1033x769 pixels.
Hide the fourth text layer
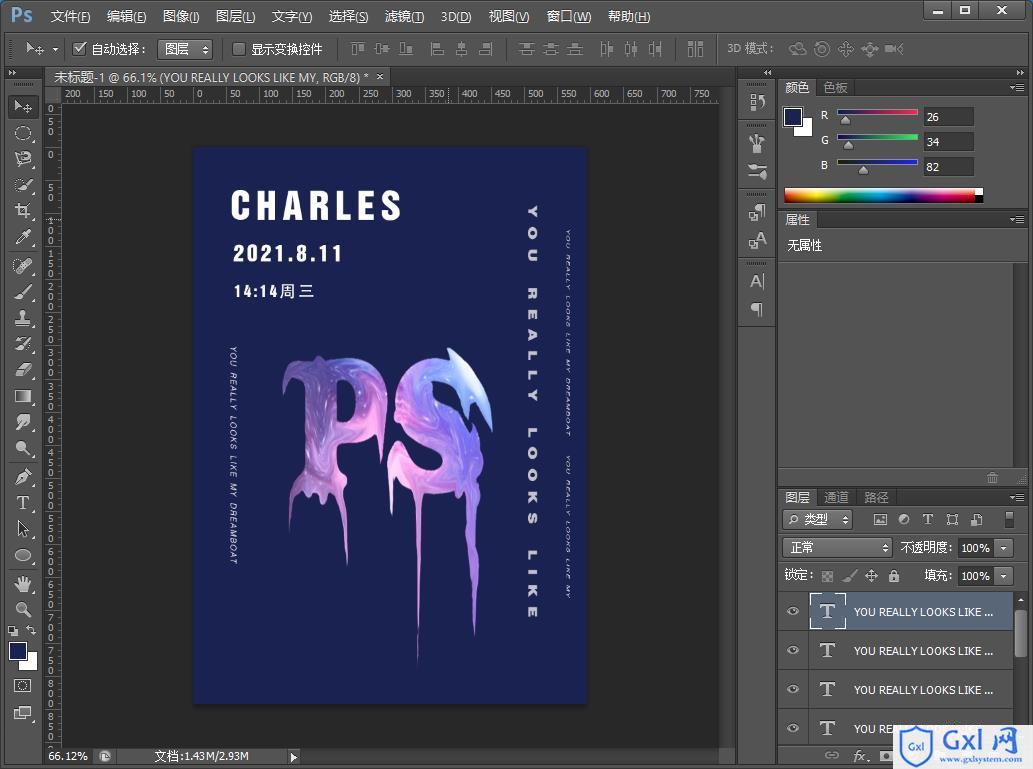[793, 727]
